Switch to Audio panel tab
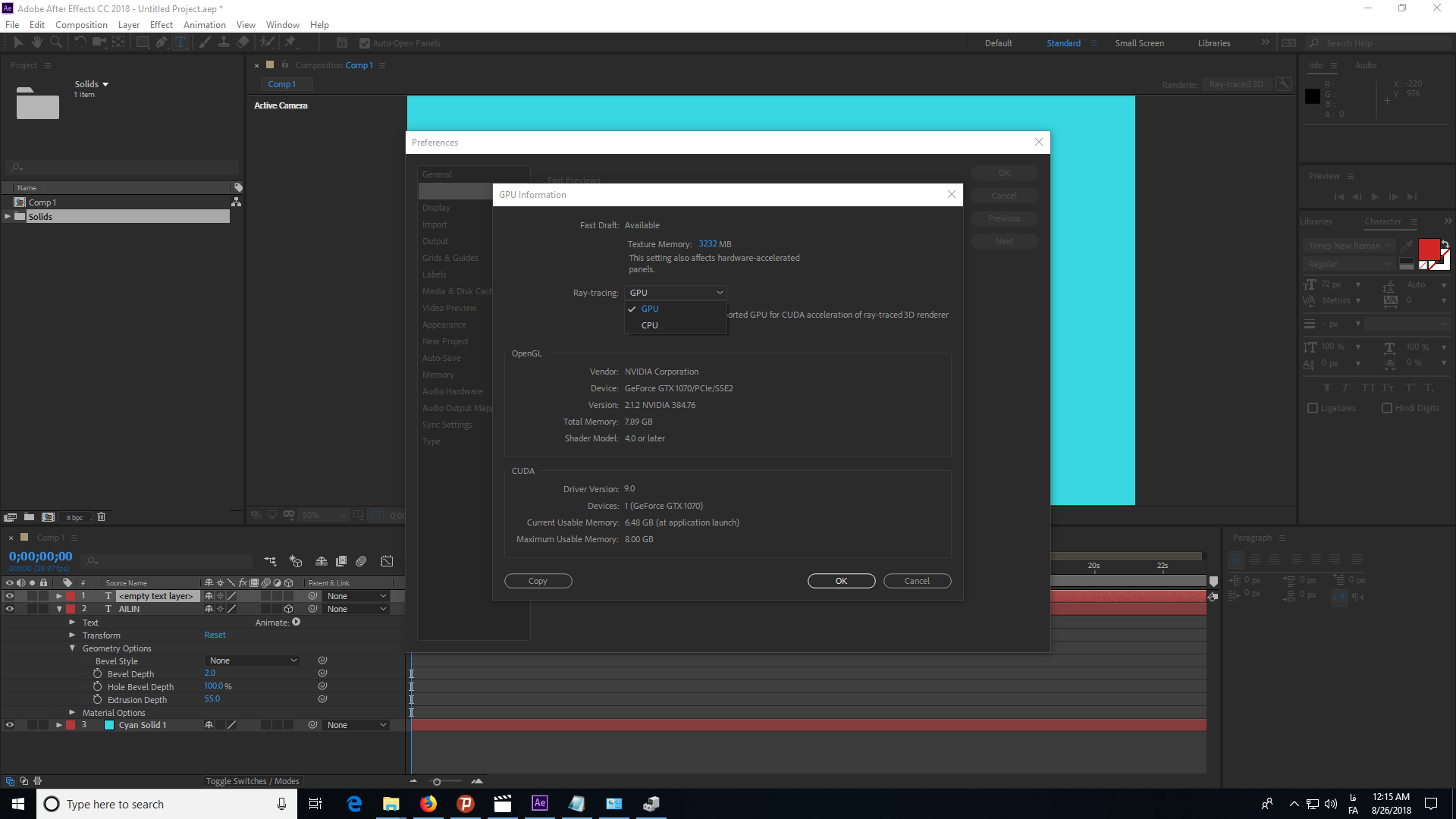The image size is (1456, 819). [x=1365, y=65]
